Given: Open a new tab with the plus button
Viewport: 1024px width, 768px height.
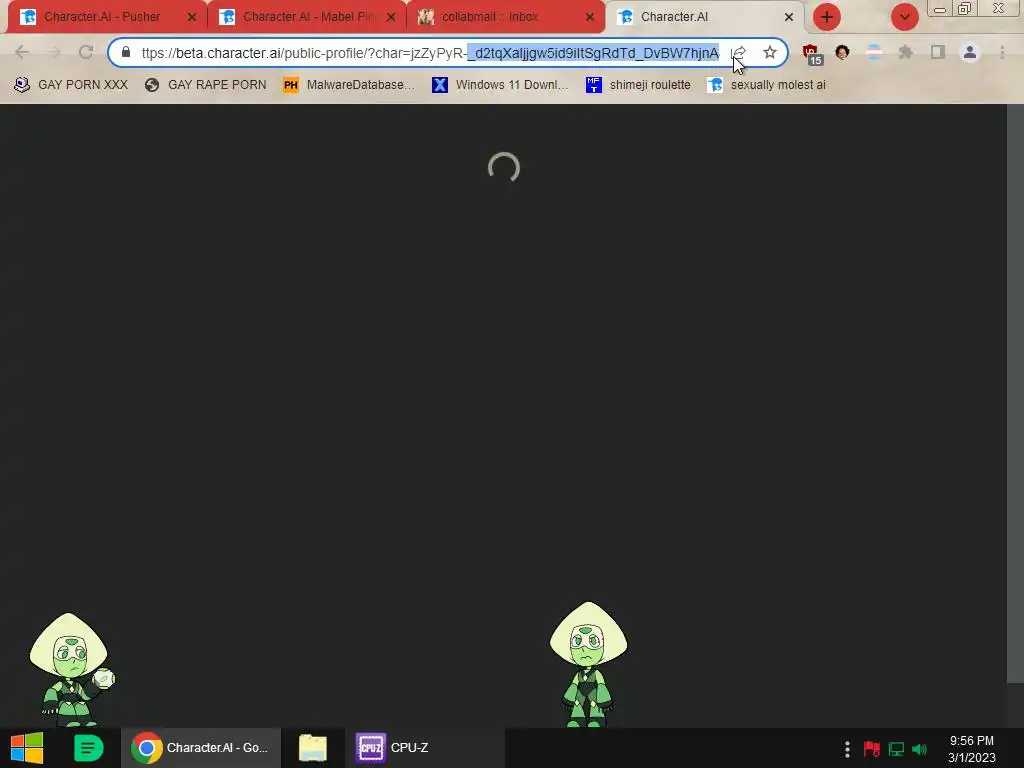Looking at the screenshot, I should pos(827,17).
